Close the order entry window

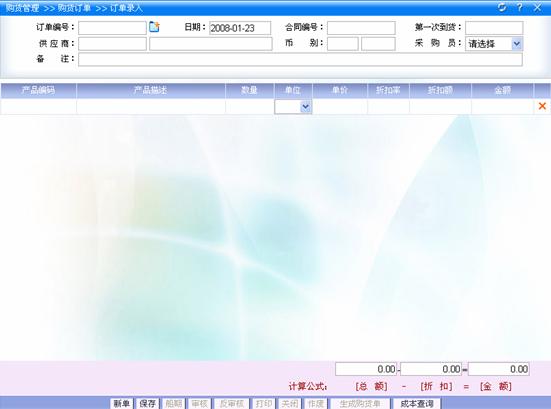538,7
